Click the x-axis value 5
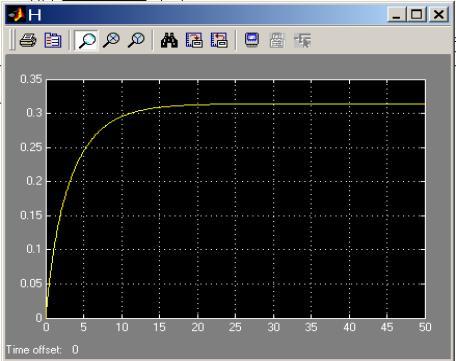 click(84, 327)
